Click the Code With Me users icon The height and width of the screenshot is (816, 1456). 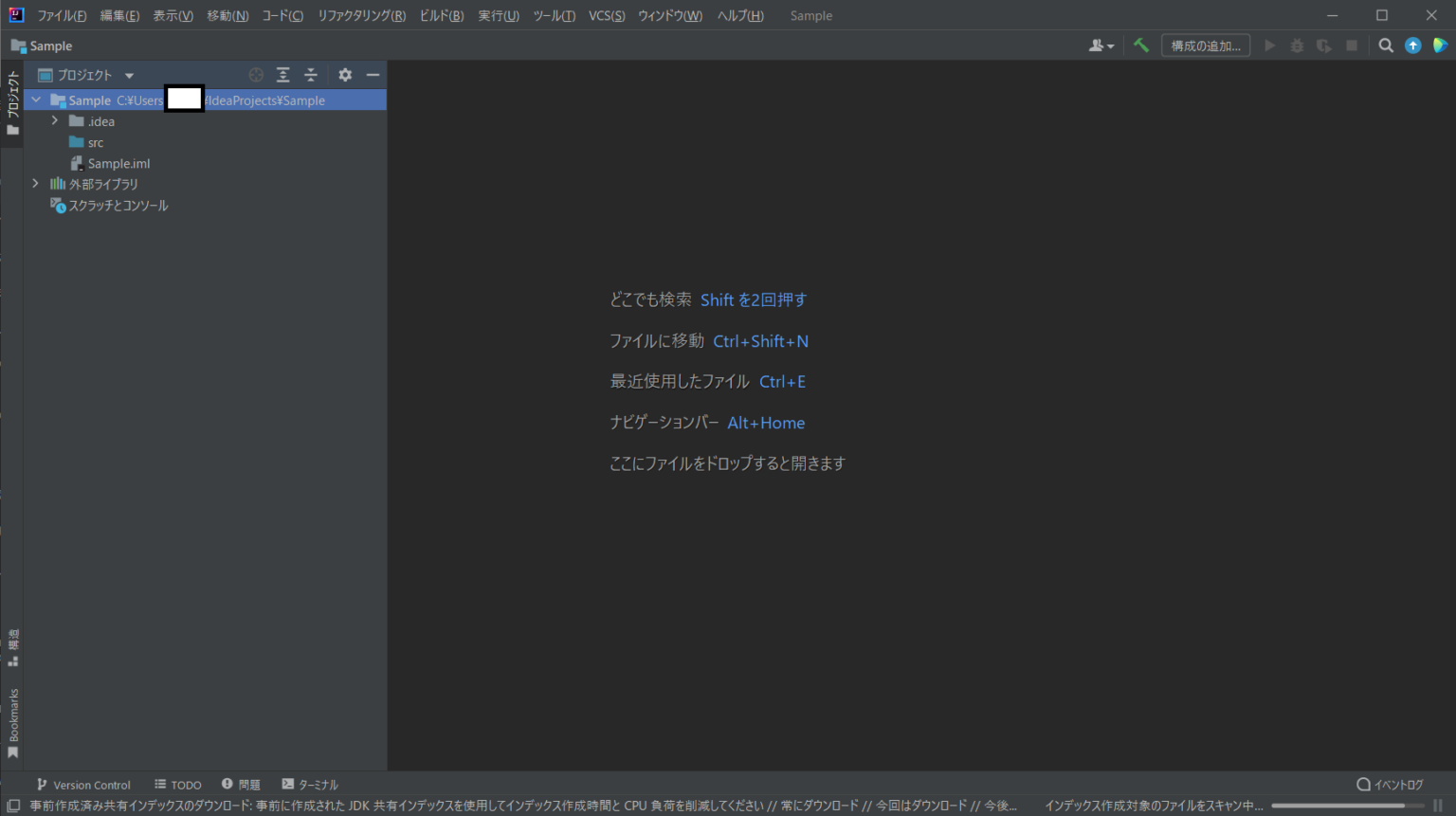point(1099,45)
